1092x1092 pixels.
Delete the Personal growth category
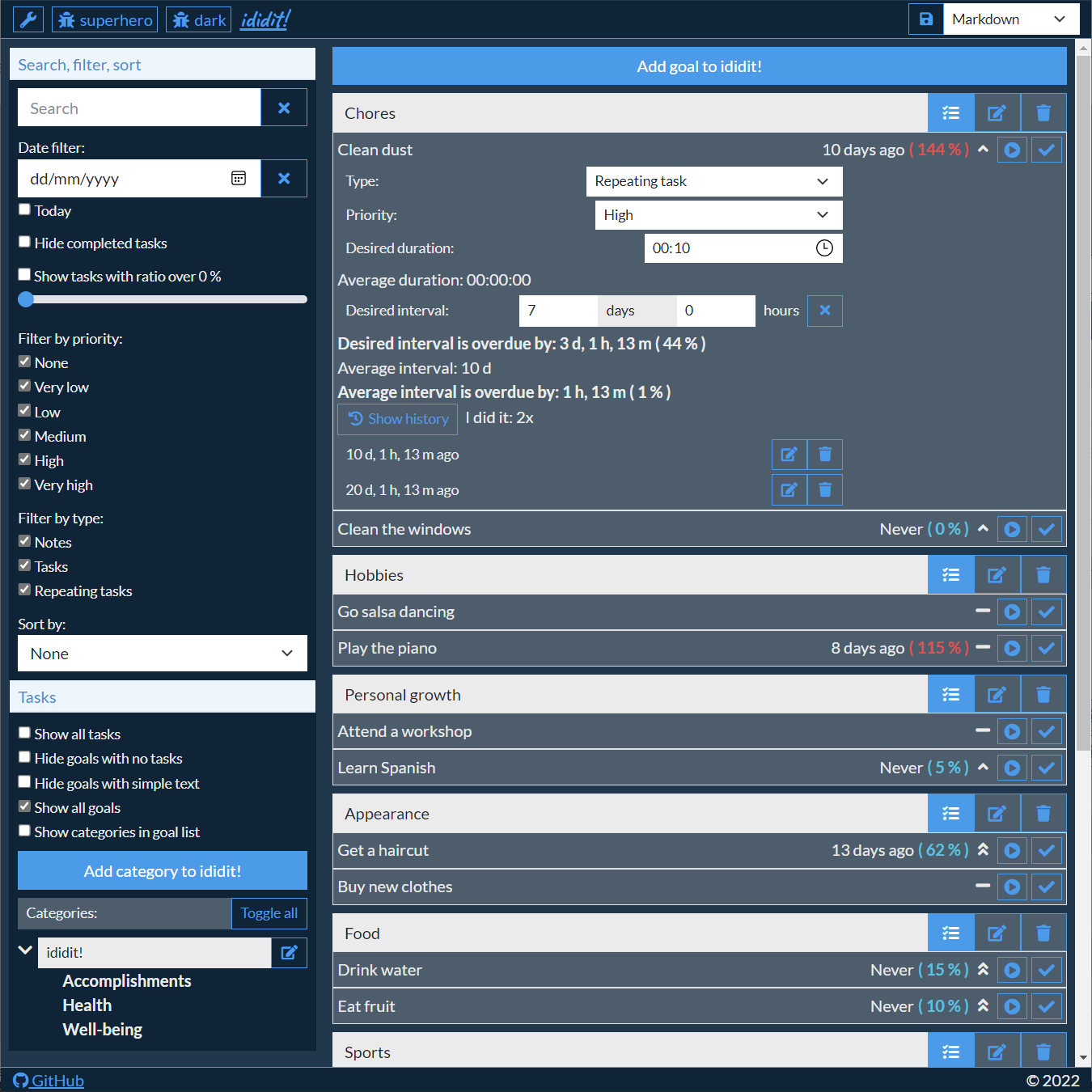[1043, 694]
